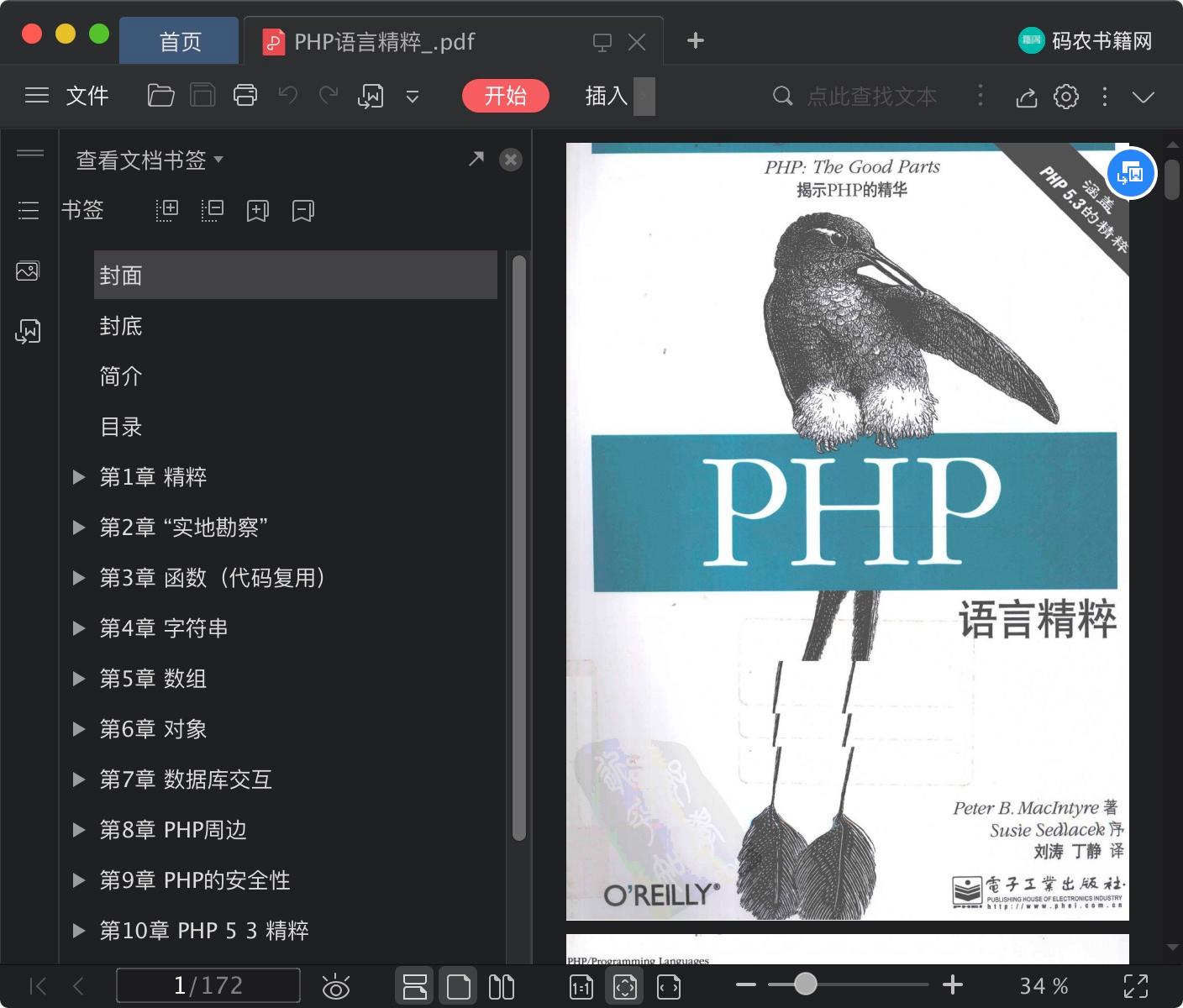Add a new tab with plus button
The image size is (1183, 1008).
695,40
